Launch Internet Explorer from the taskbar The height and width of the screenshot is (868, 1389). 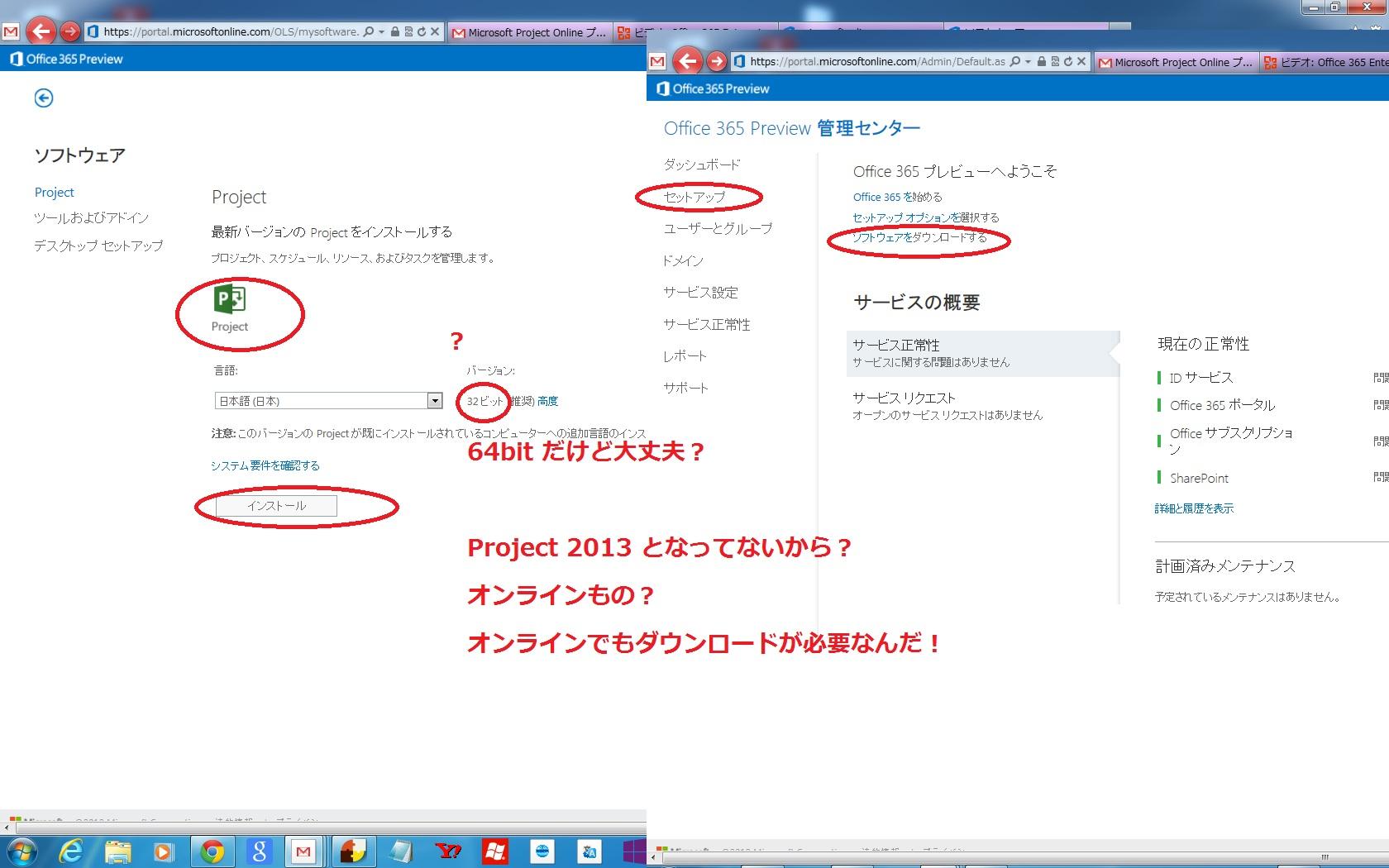pos(71,851)
